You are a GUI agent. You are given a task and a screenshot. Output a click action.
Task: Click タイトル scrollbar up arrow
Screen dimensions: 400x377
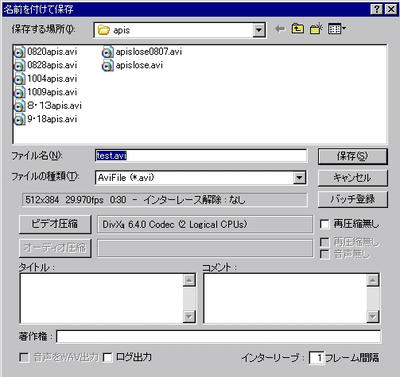tap(189, 280)
